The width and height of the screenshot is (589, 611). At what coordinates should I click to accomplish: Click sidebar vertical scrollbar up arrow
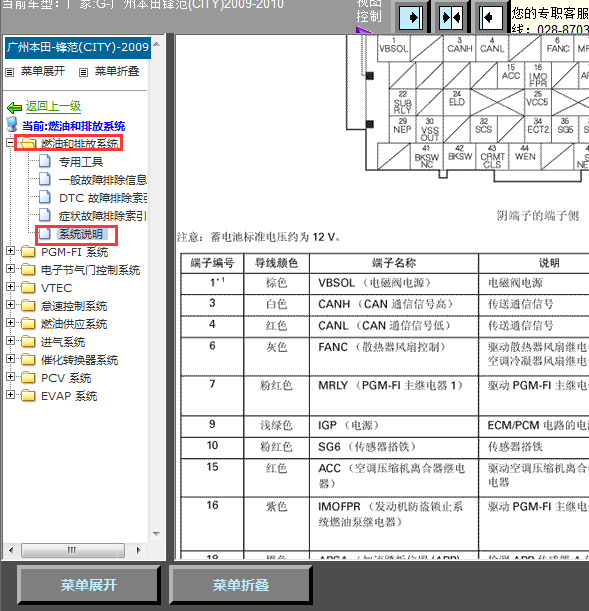(157, 44)
